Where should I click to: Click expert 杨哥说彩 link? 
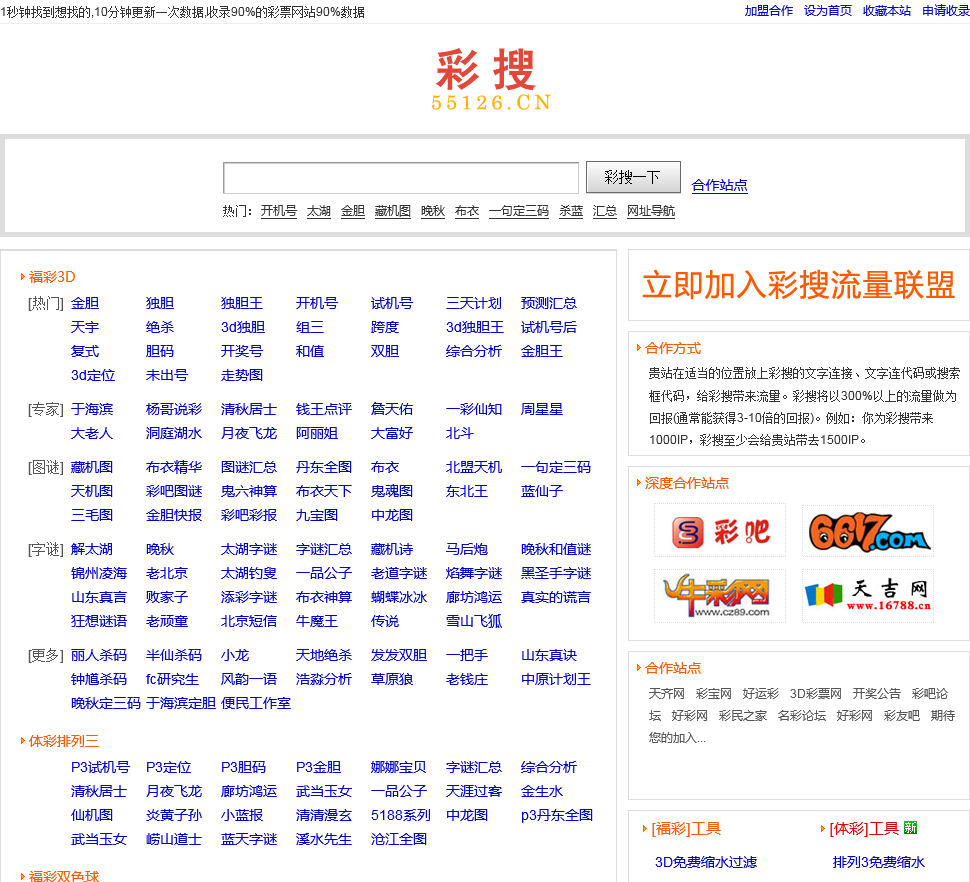174,409
